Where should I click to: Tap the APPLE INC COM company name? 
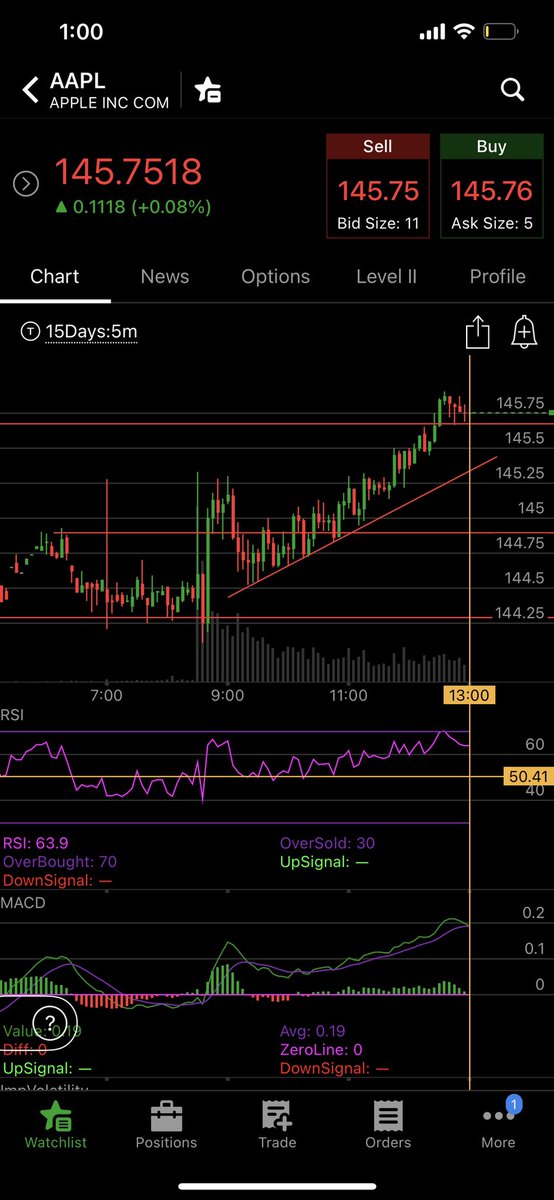point(109,103)
